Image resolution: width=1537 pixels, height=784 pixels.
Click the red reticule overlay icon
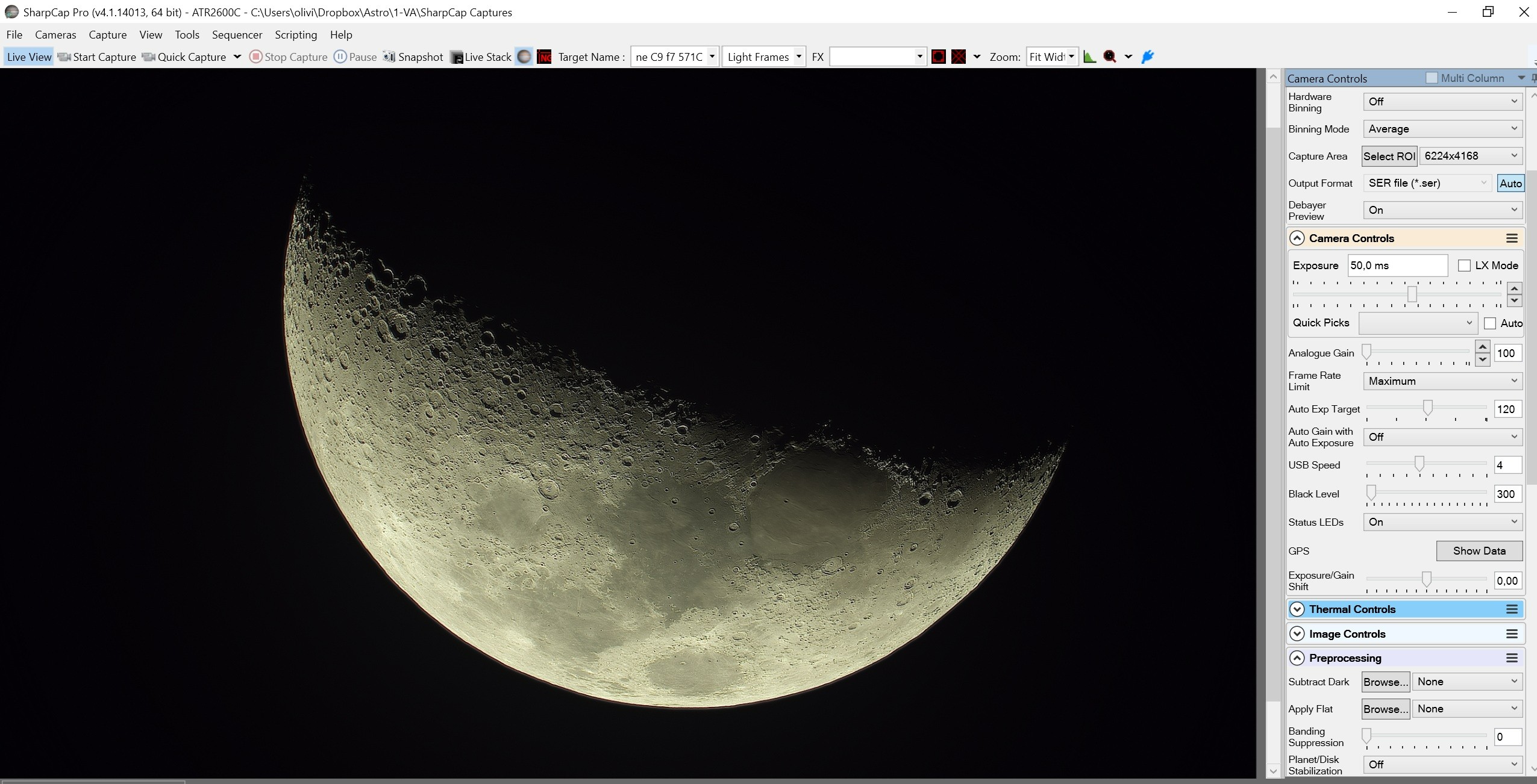pos(938,57)
